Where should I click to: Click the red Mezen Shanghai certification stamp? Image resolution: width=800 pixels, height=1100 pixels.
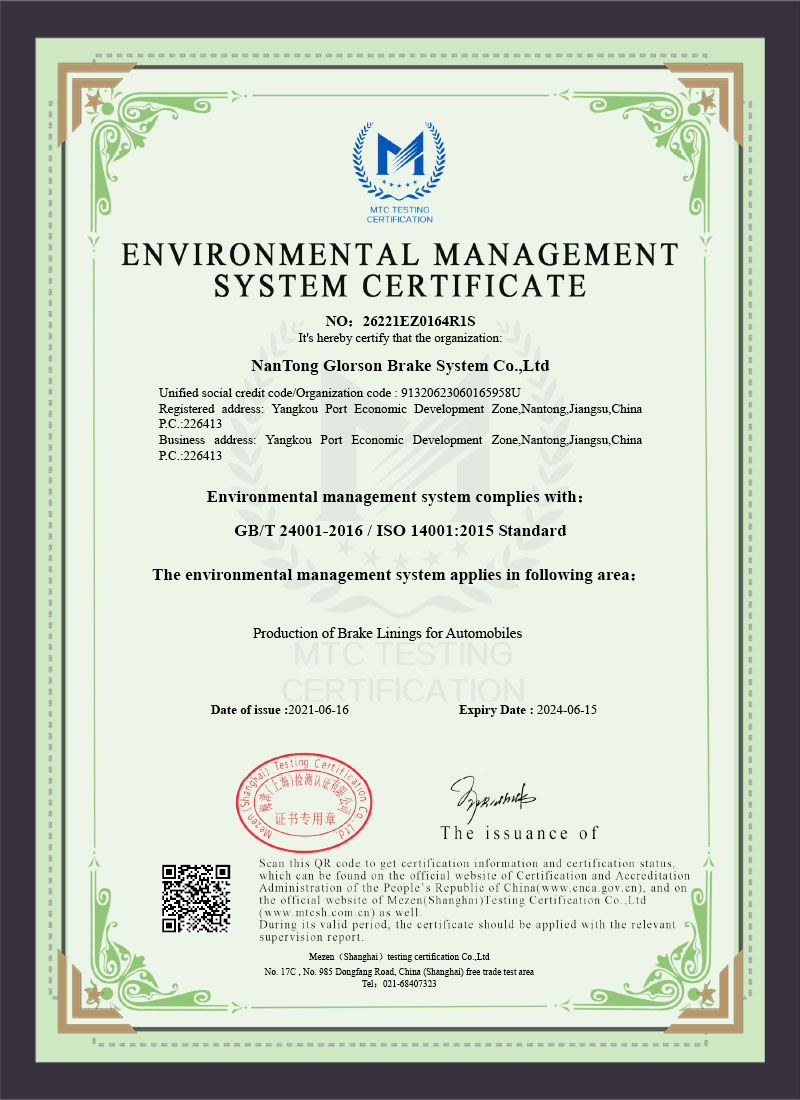click(x=304, y=804)
